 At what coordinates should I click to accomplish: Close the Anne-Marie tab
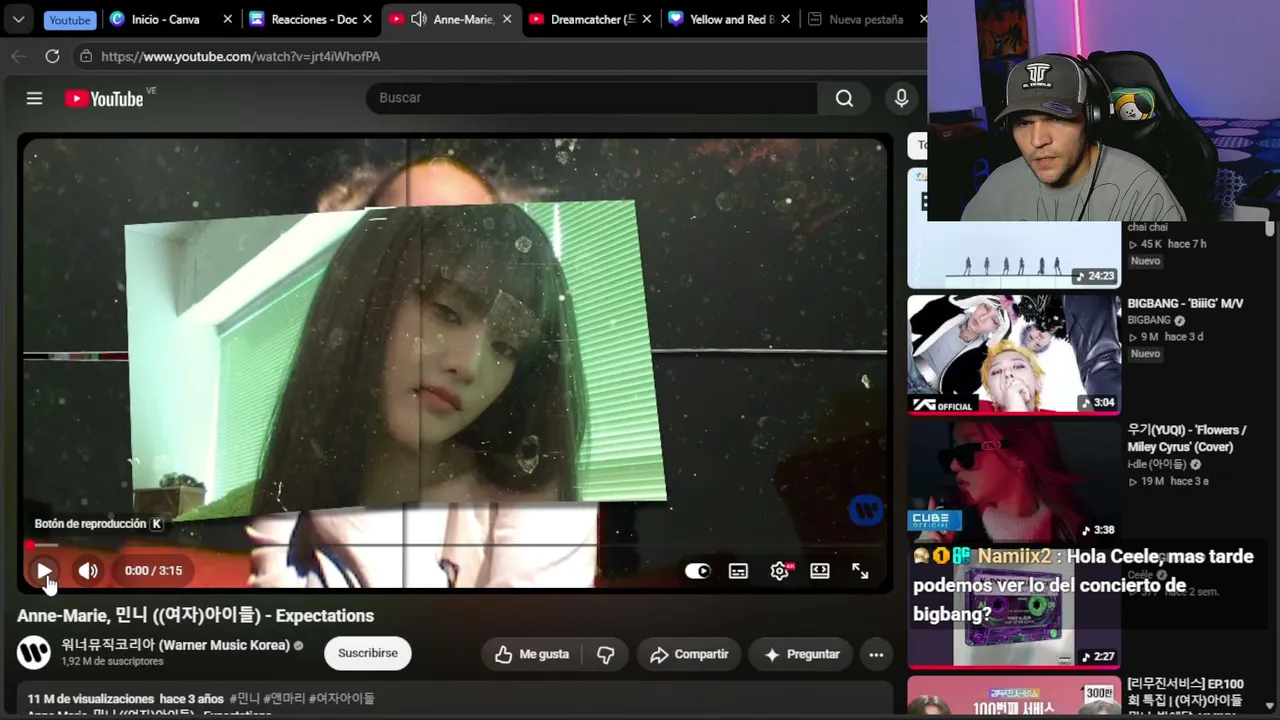(507, 19)
